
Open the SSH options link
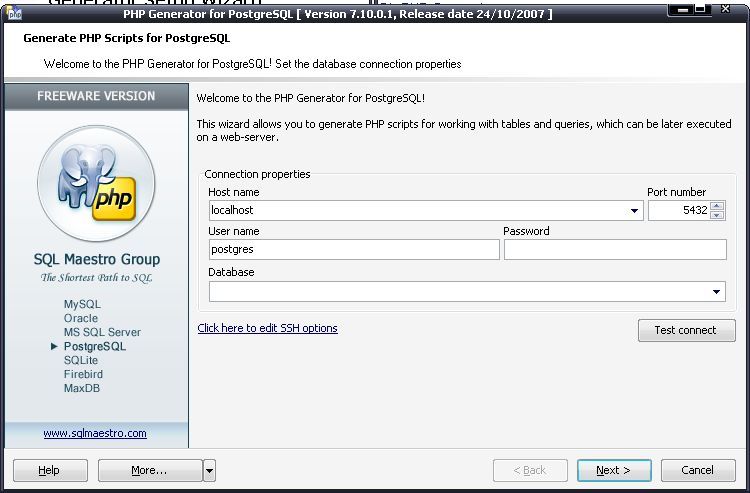pos(267,328)
